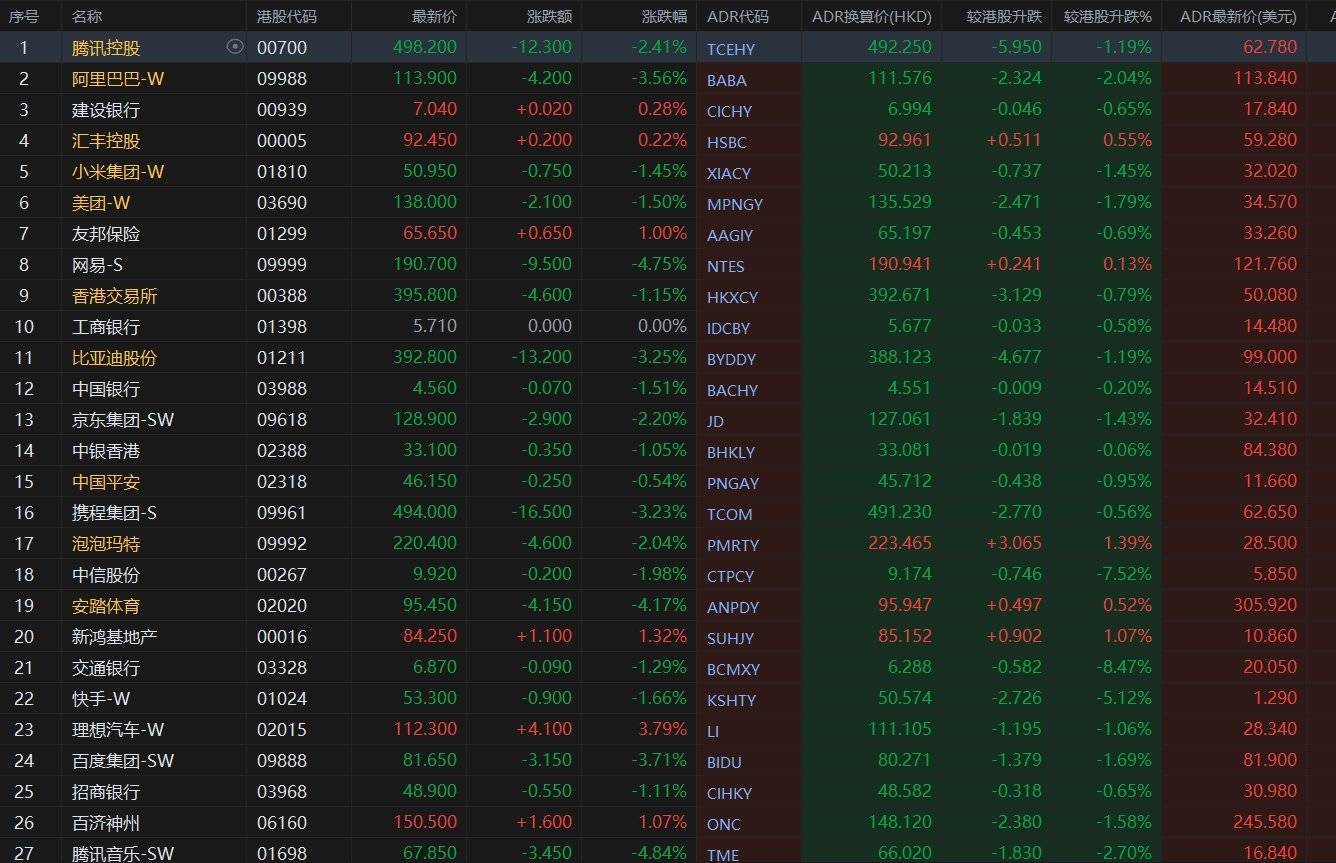Click ADR code TCEHY
Viewport: 1336px width, 863px height.
pyautogui.click(x=731, y=49)
